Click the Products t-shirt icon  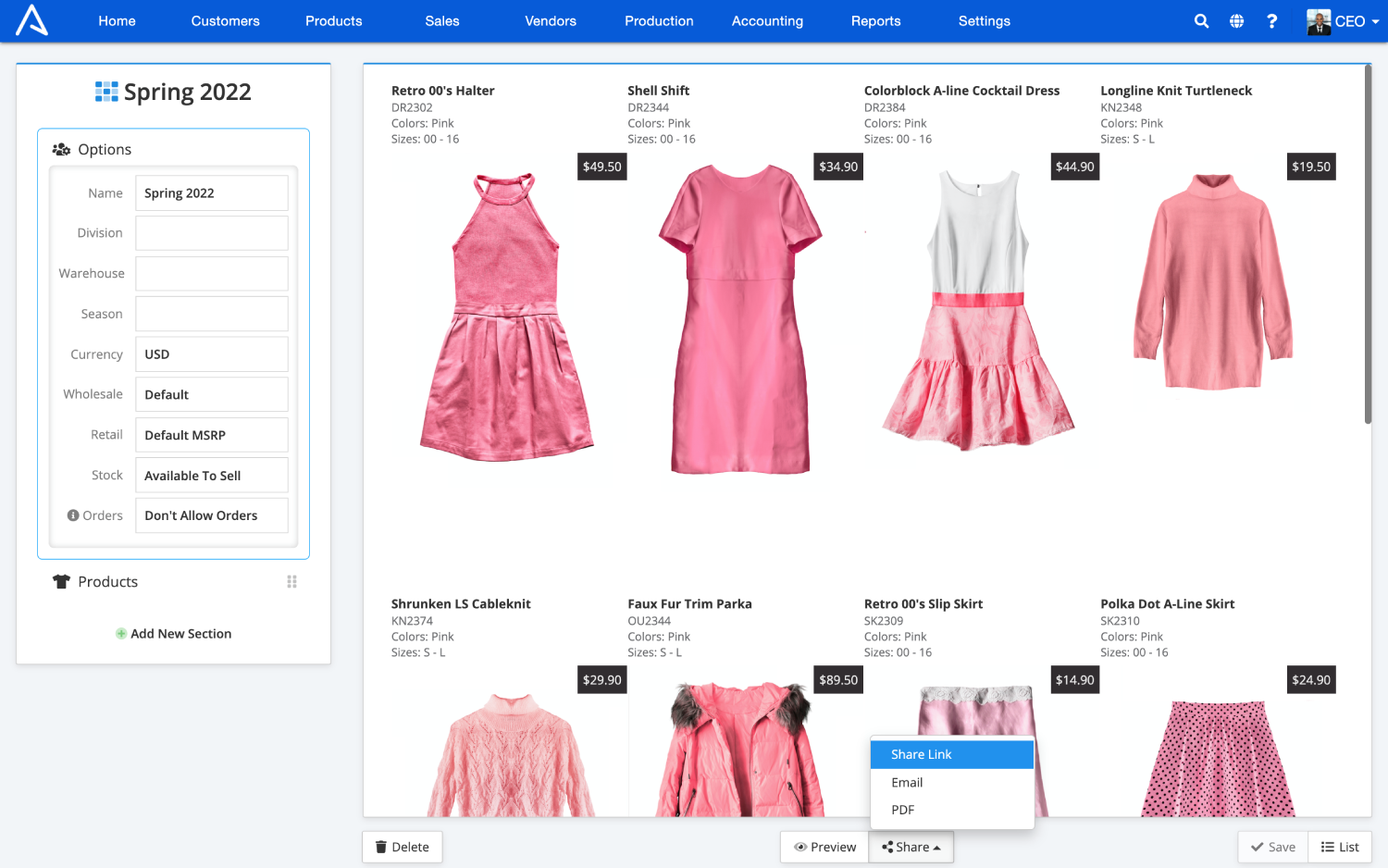click(x=62, y=581)
